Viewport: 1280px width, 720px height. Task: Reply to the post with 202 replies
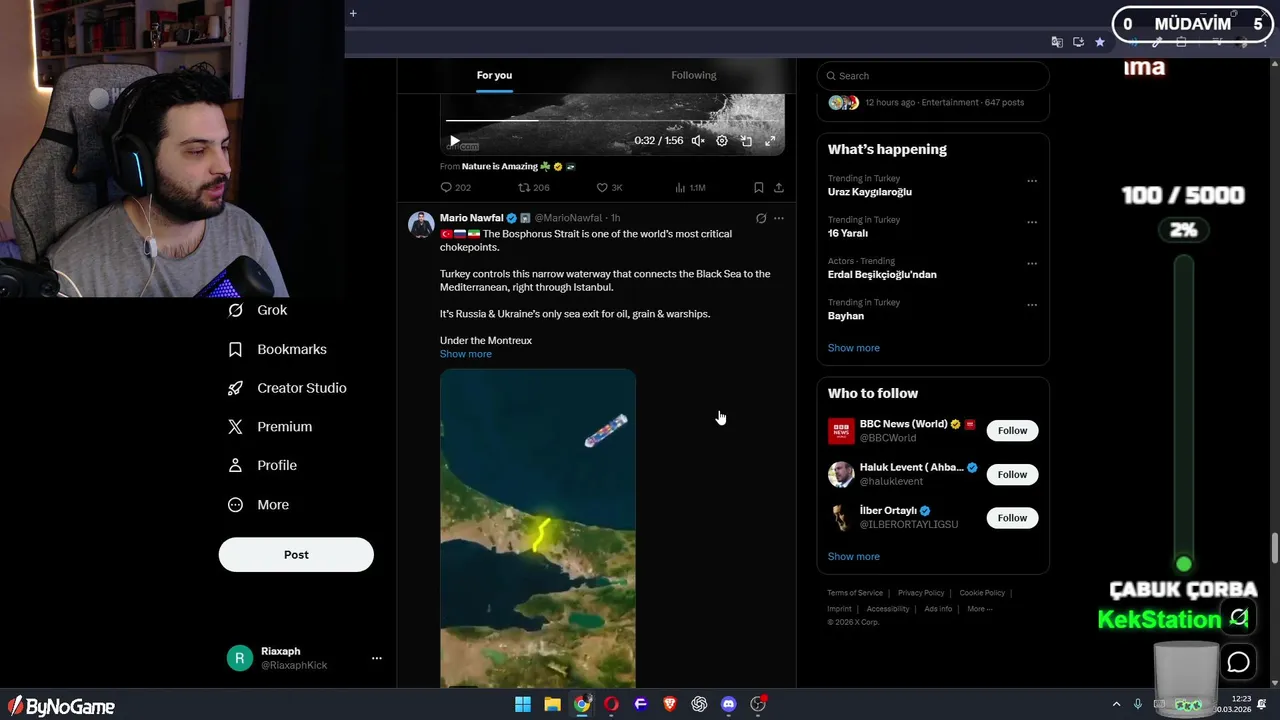[x=456, y=187]
